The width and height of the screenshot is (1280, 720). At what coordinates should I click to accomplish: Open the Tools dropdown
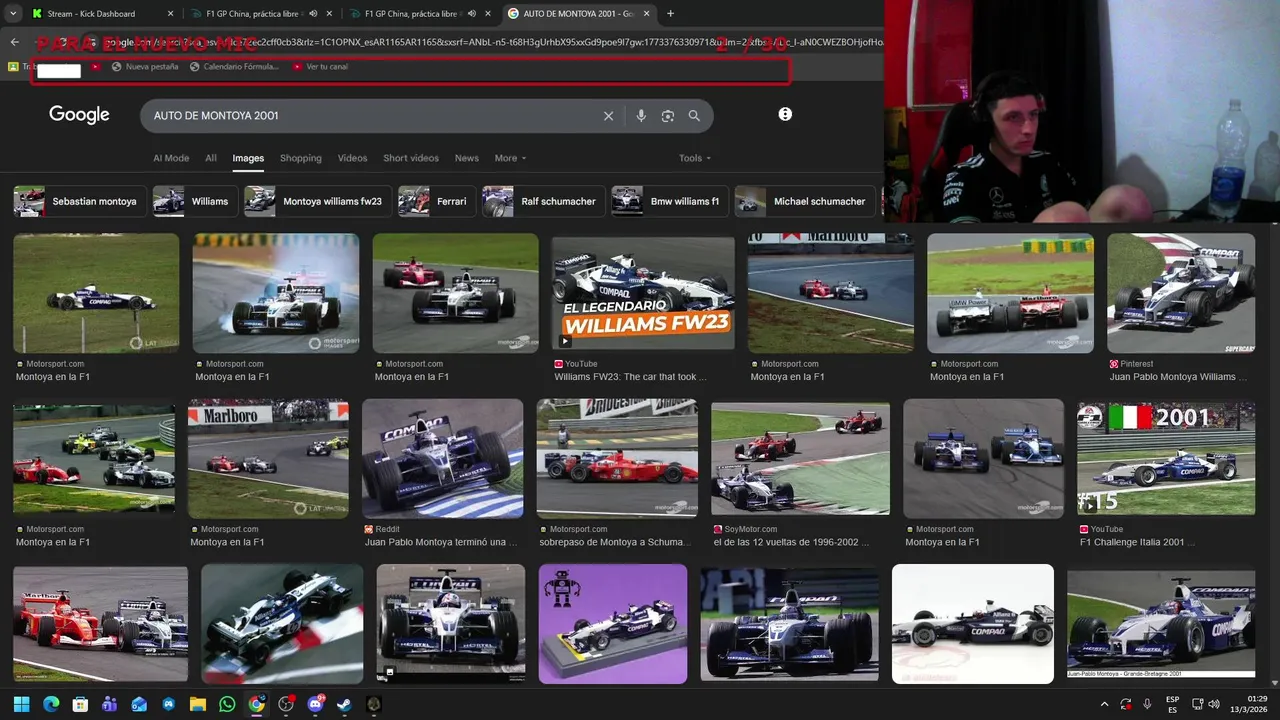695,158
